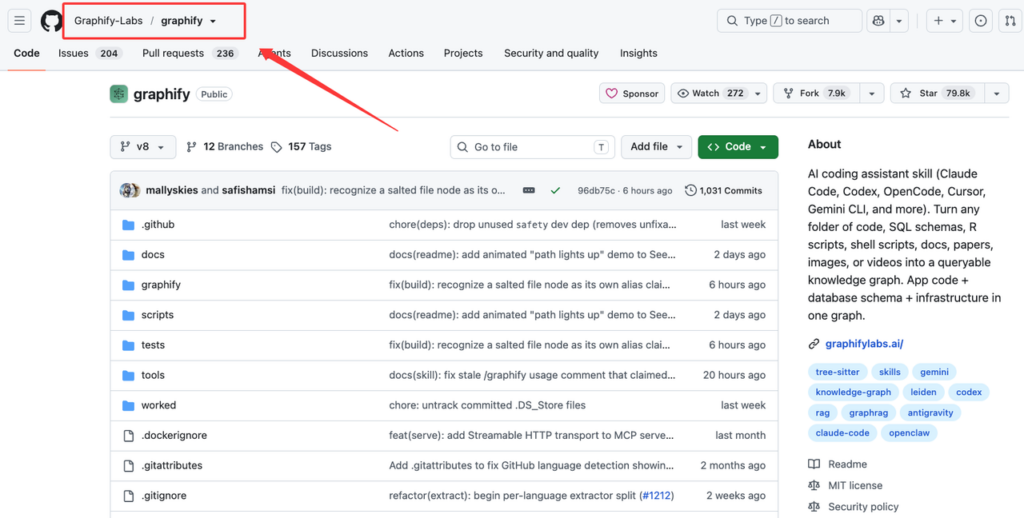The height and width of the screenshot is (518, 1024).
Task: Click the Watch button
Action: (x=711, y=93)
